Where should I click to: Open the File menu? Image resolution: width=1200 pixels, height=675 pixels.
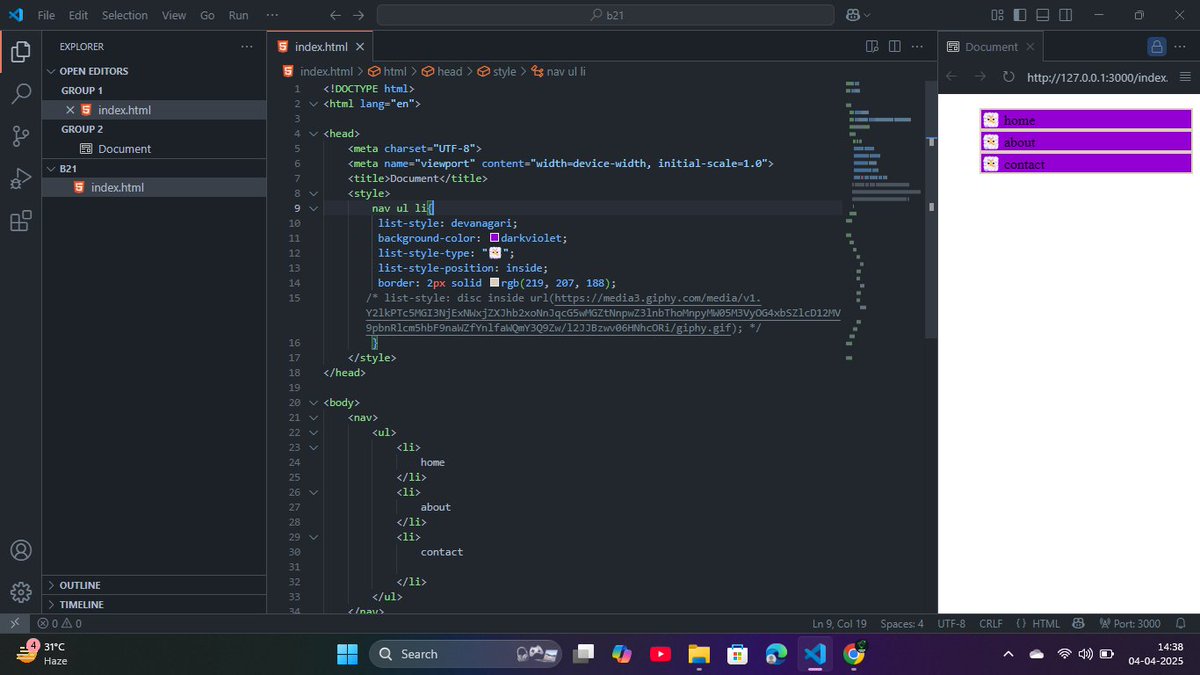click(46, 15)
